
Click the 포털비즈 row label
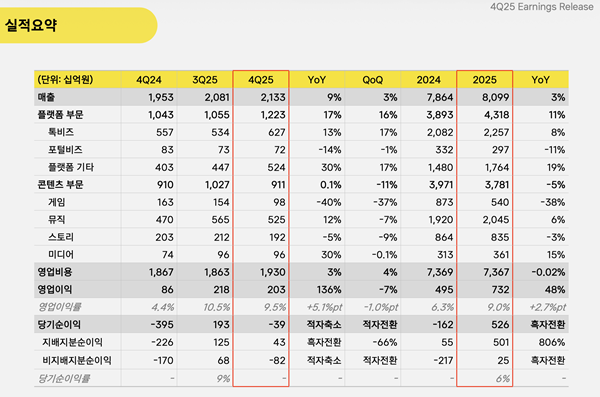tap(65, 150)
